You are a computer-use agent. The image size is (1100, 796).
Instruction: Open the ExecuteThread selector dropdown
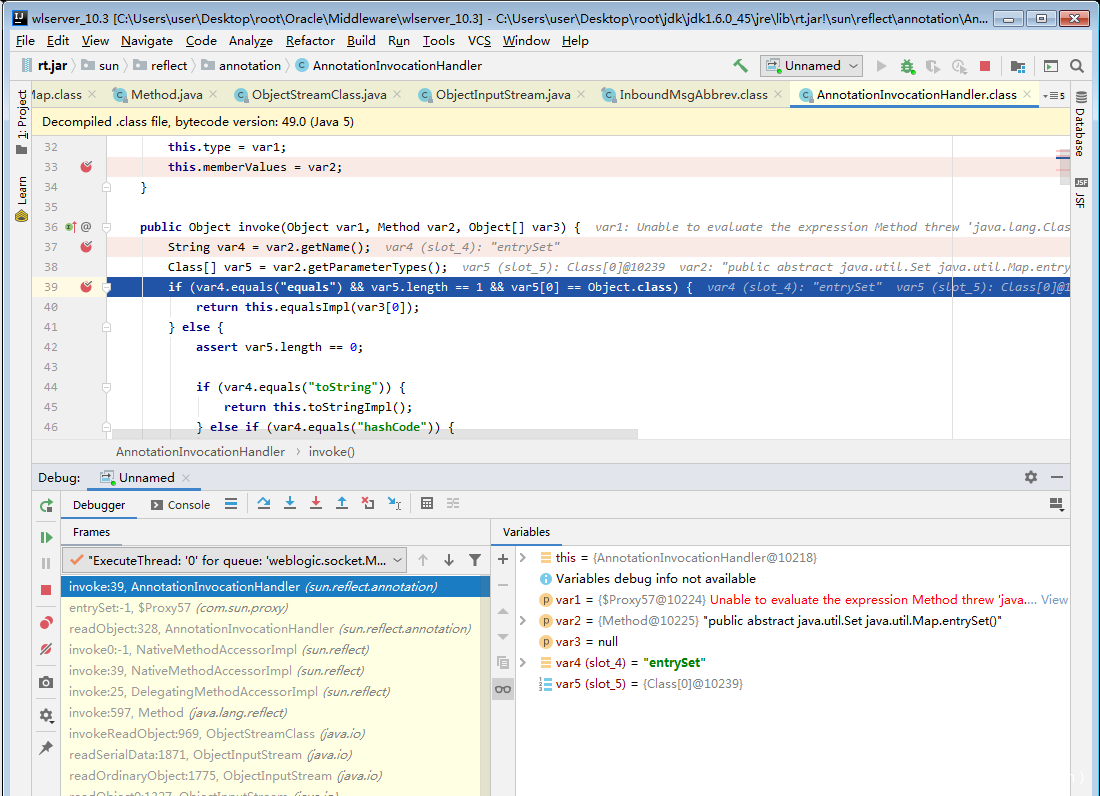(234, 561)
